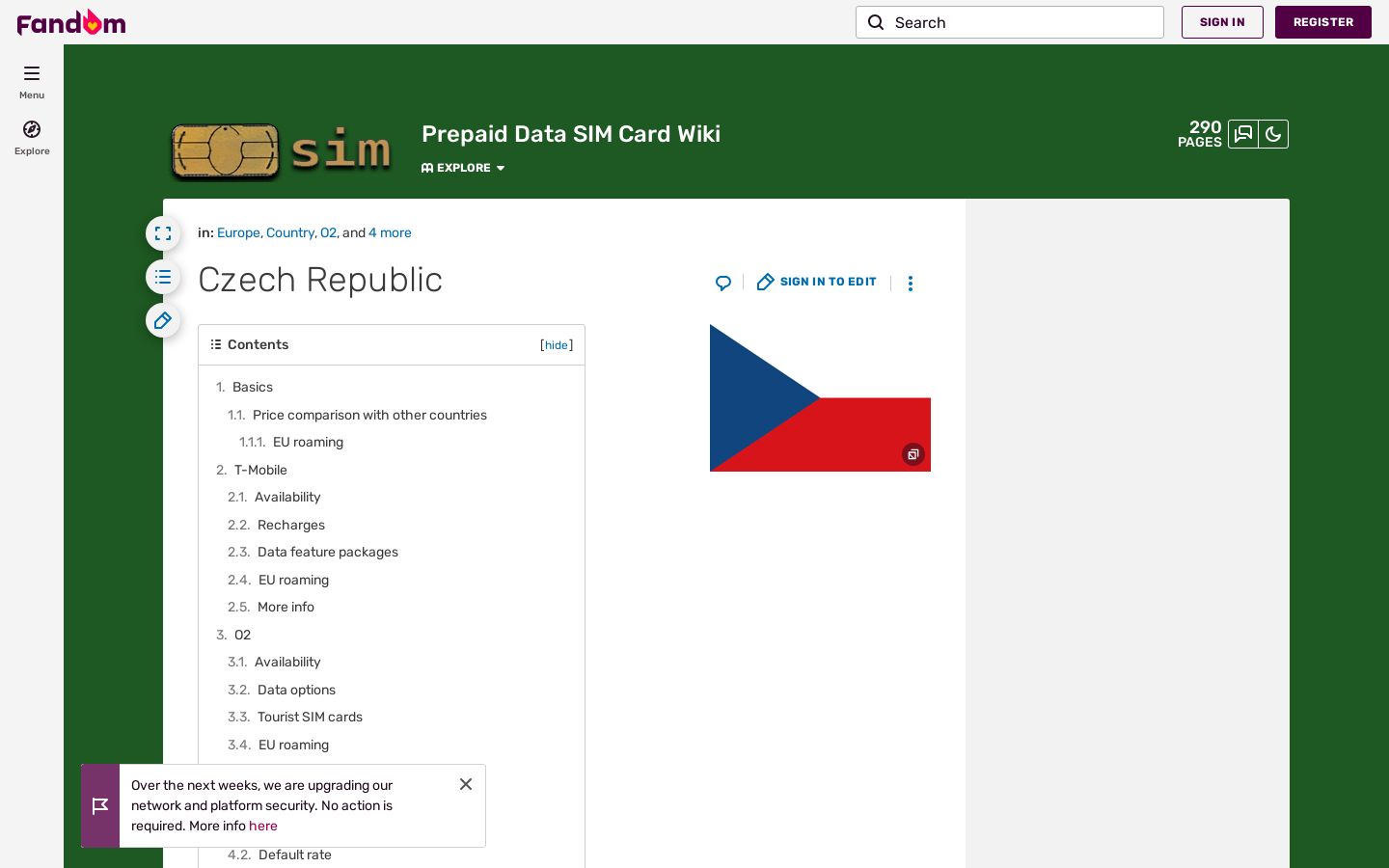The width and height of the screenshot is (1389, 868).
Task: Follow the 'here' link in the notification
Action: pyautogui.click(x=263, y=826)
